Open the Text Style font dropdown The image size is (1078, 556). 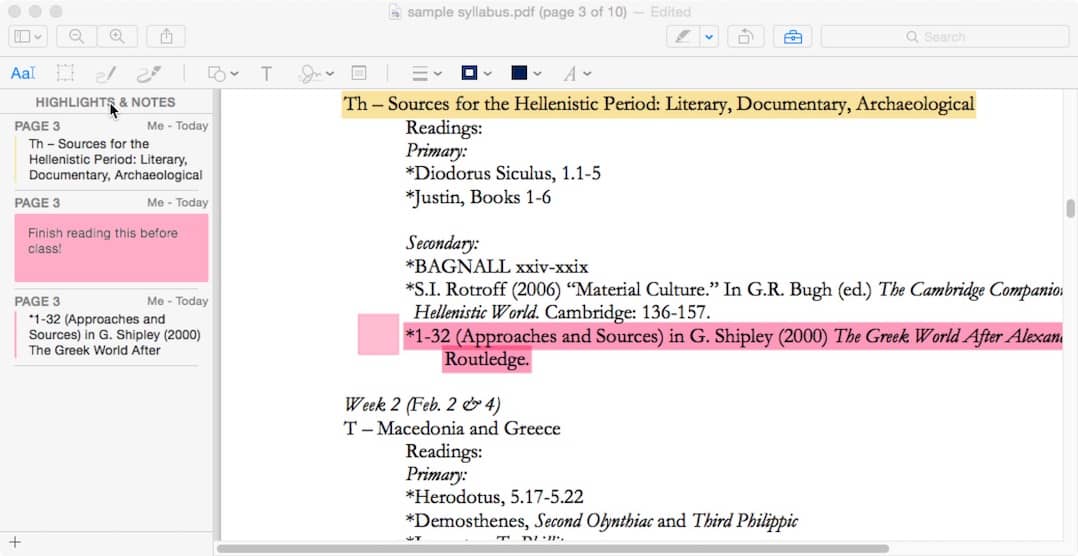[577, 74]
